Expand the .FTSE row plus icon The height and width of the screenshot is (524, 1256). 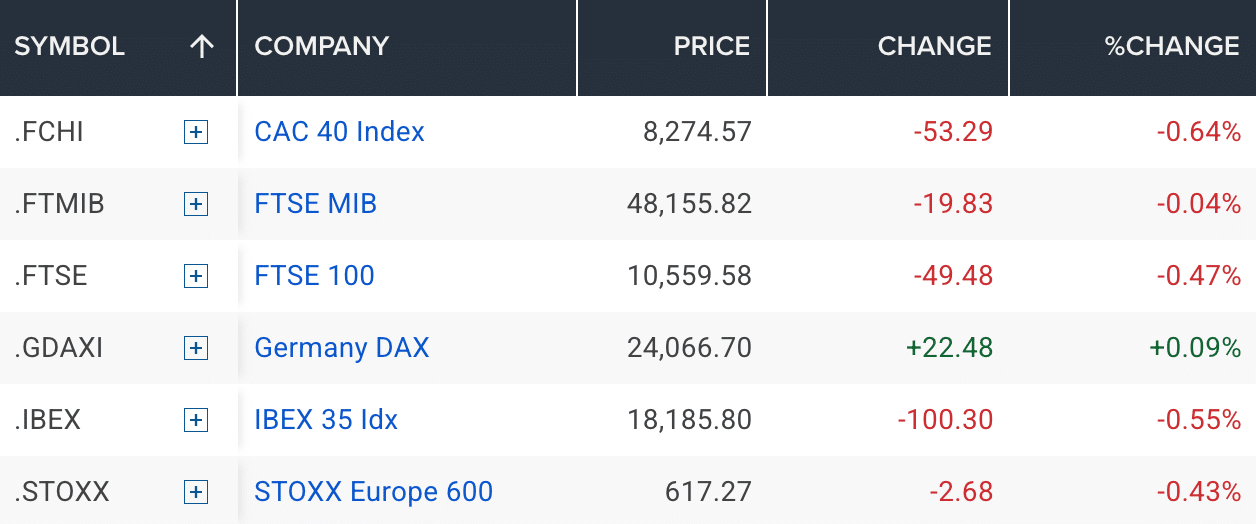coord(196,276)
